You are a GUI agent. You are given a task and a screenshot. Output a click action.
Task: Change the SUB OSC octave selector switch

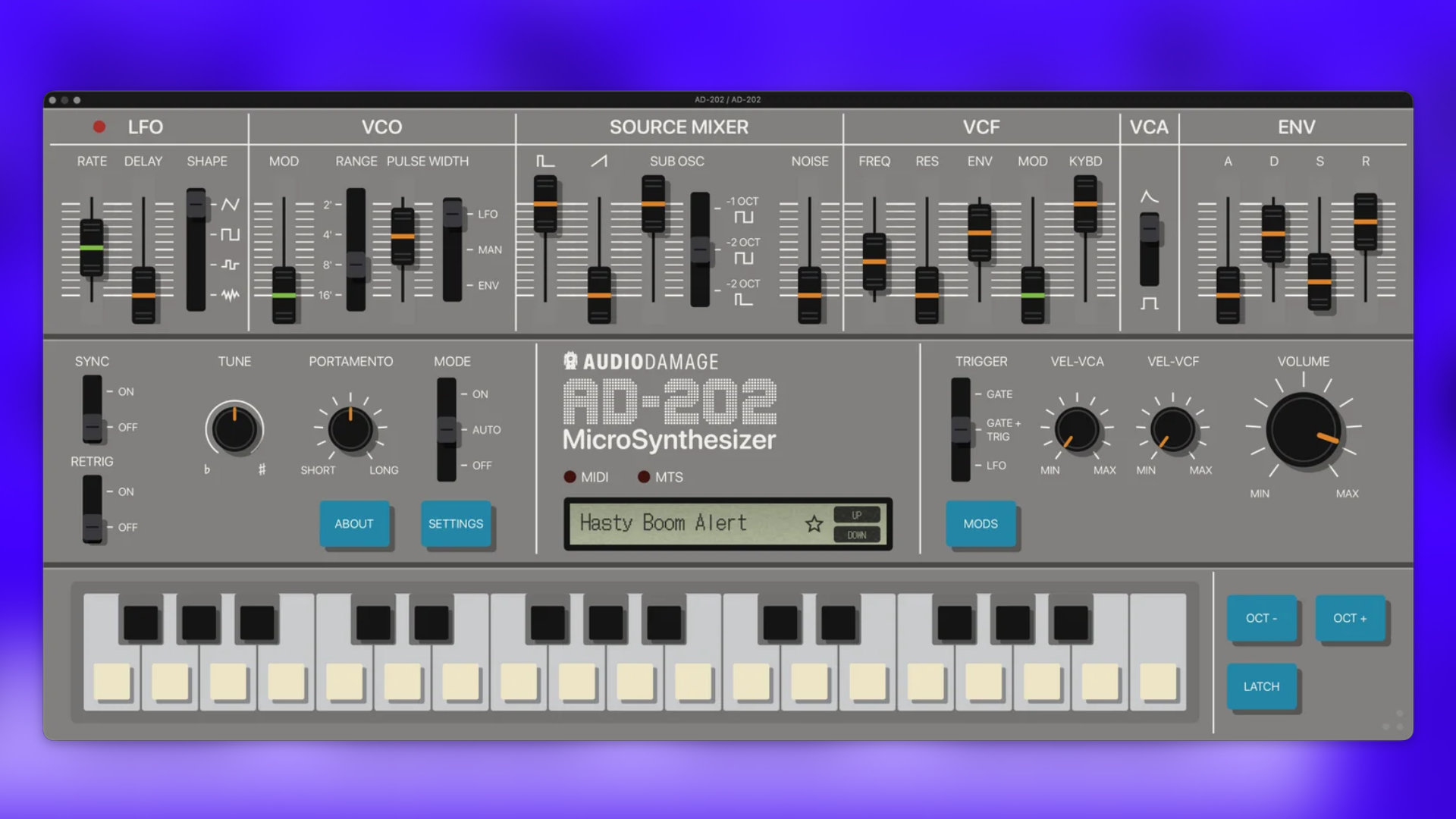[700, 249]
